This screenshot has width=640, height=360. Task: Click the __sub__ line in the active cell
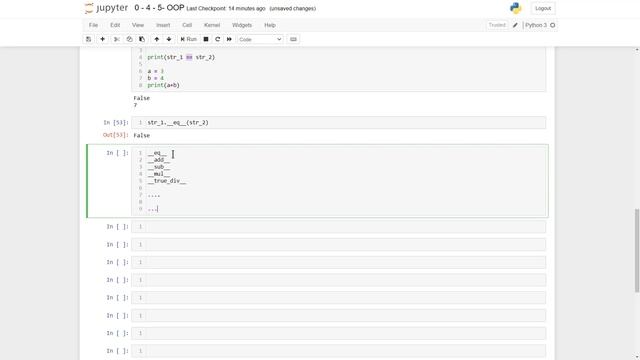[159, 167]
